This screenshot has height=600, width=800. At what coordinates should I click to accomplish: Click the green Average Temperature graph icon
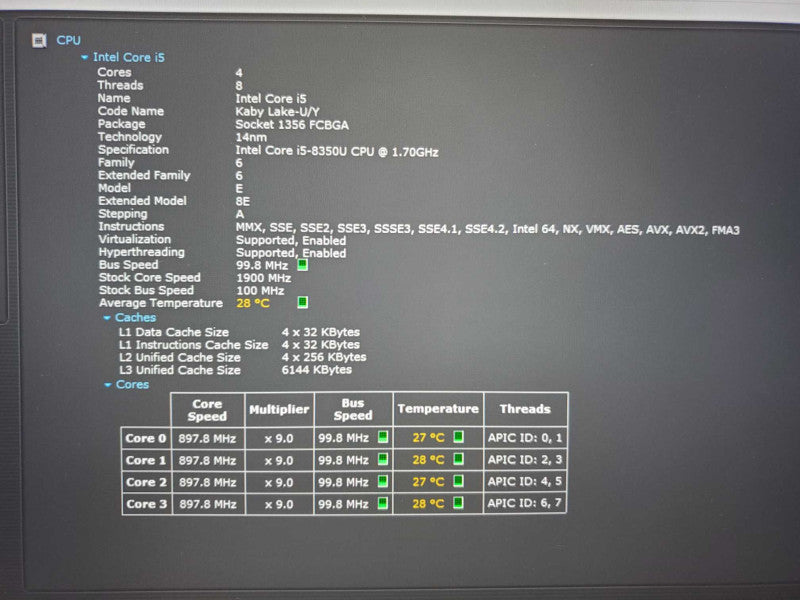click(x=303, y=303)
